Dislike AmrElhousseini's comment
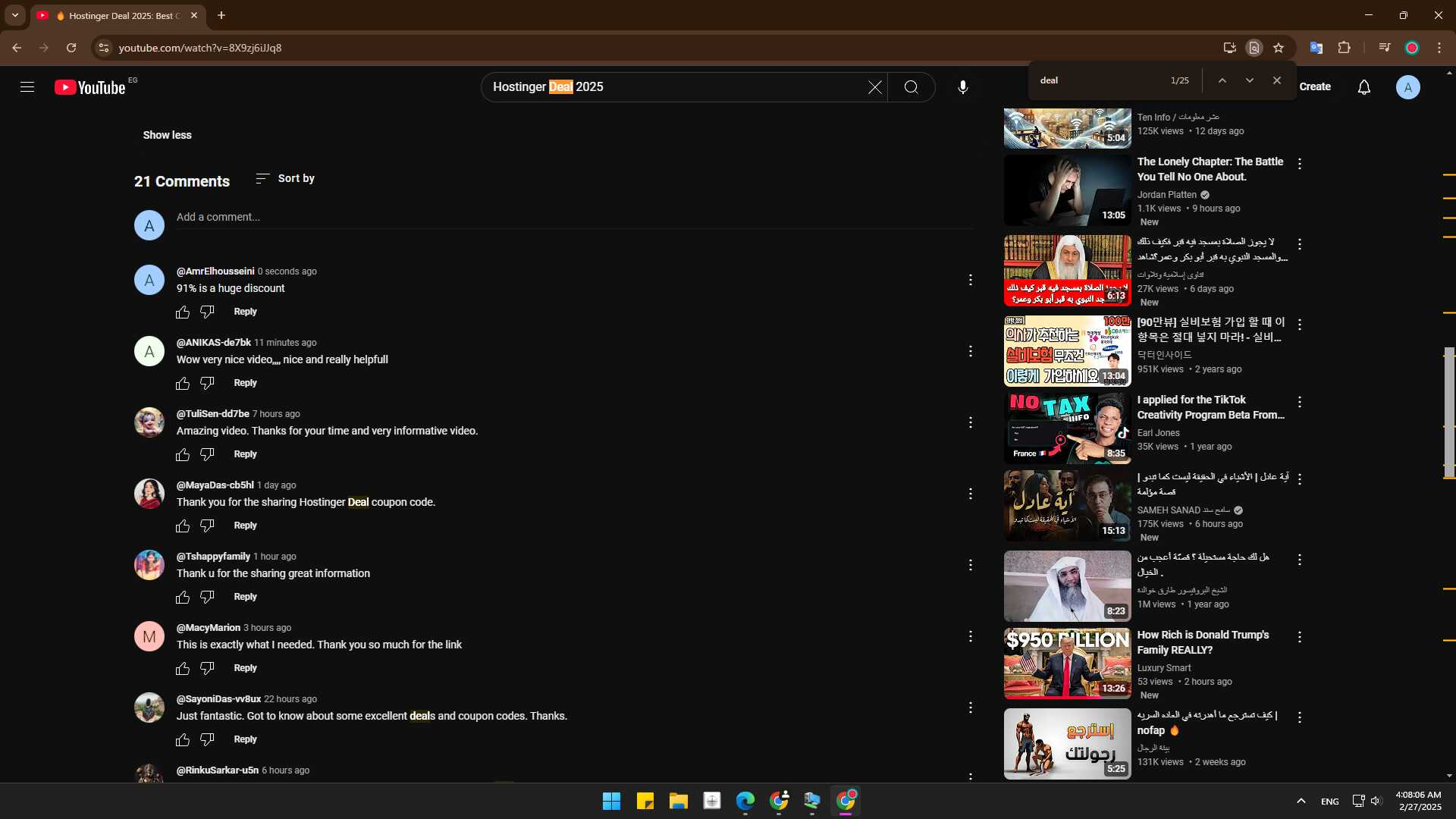1456x819 pixels. pyautogui.click(x=207, y=312)
